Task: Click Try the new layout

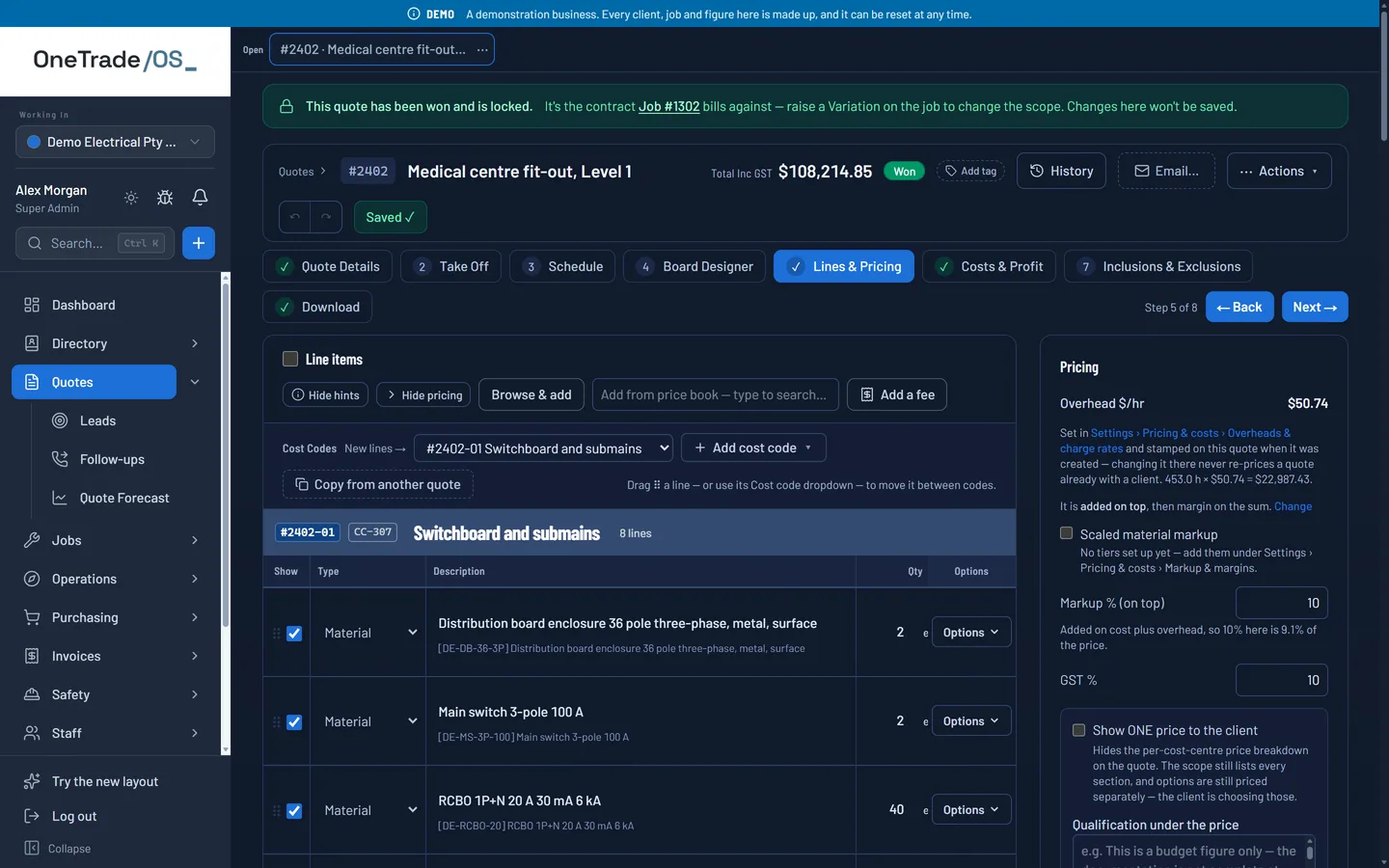Action: (105, 781)
